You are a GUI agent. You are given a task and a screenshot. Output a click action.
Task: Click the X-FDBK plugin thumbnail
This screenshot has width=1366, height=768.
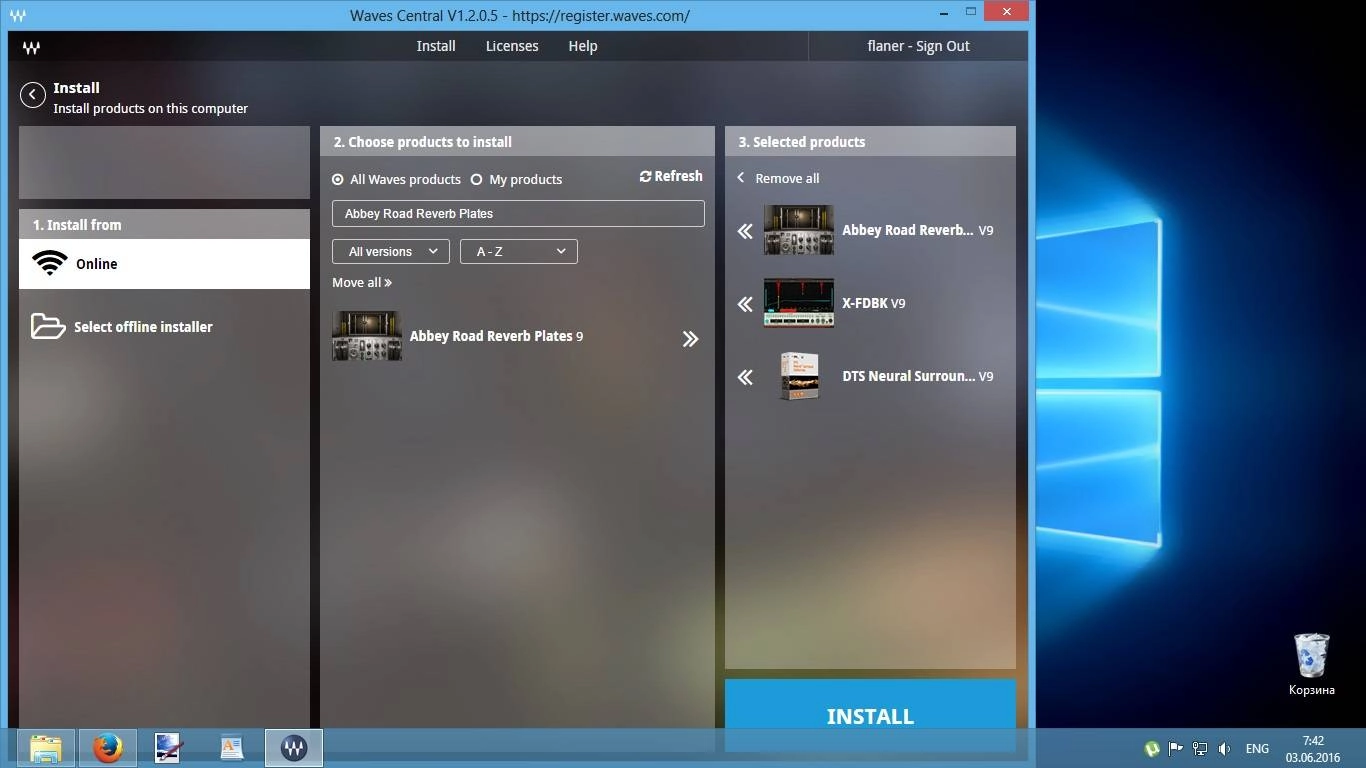799,303
